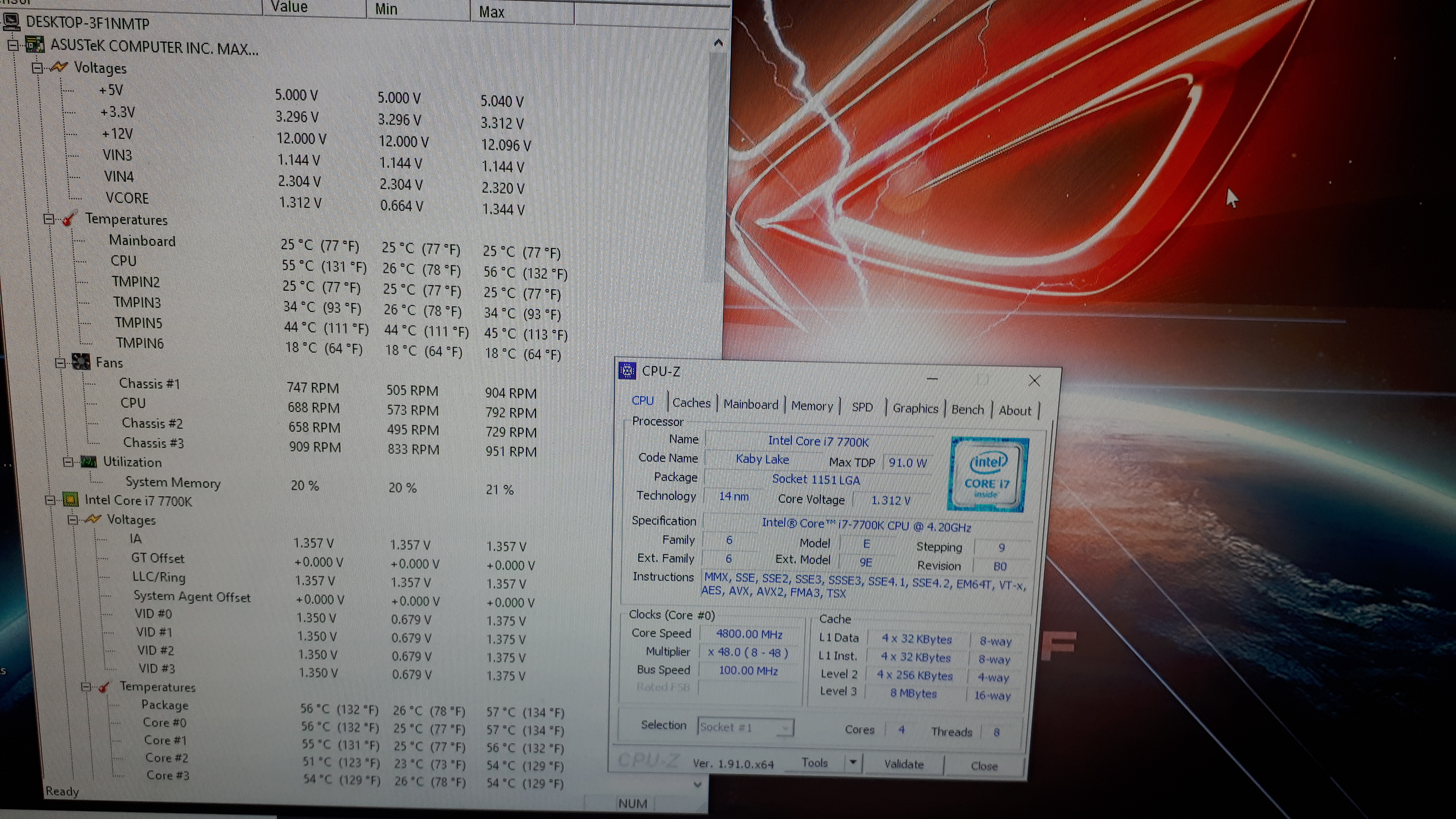The image size is (1456, 819).
Task: Collapse the CPU Temperatures node
Action: pyautogui.click(x=86, y=687)
